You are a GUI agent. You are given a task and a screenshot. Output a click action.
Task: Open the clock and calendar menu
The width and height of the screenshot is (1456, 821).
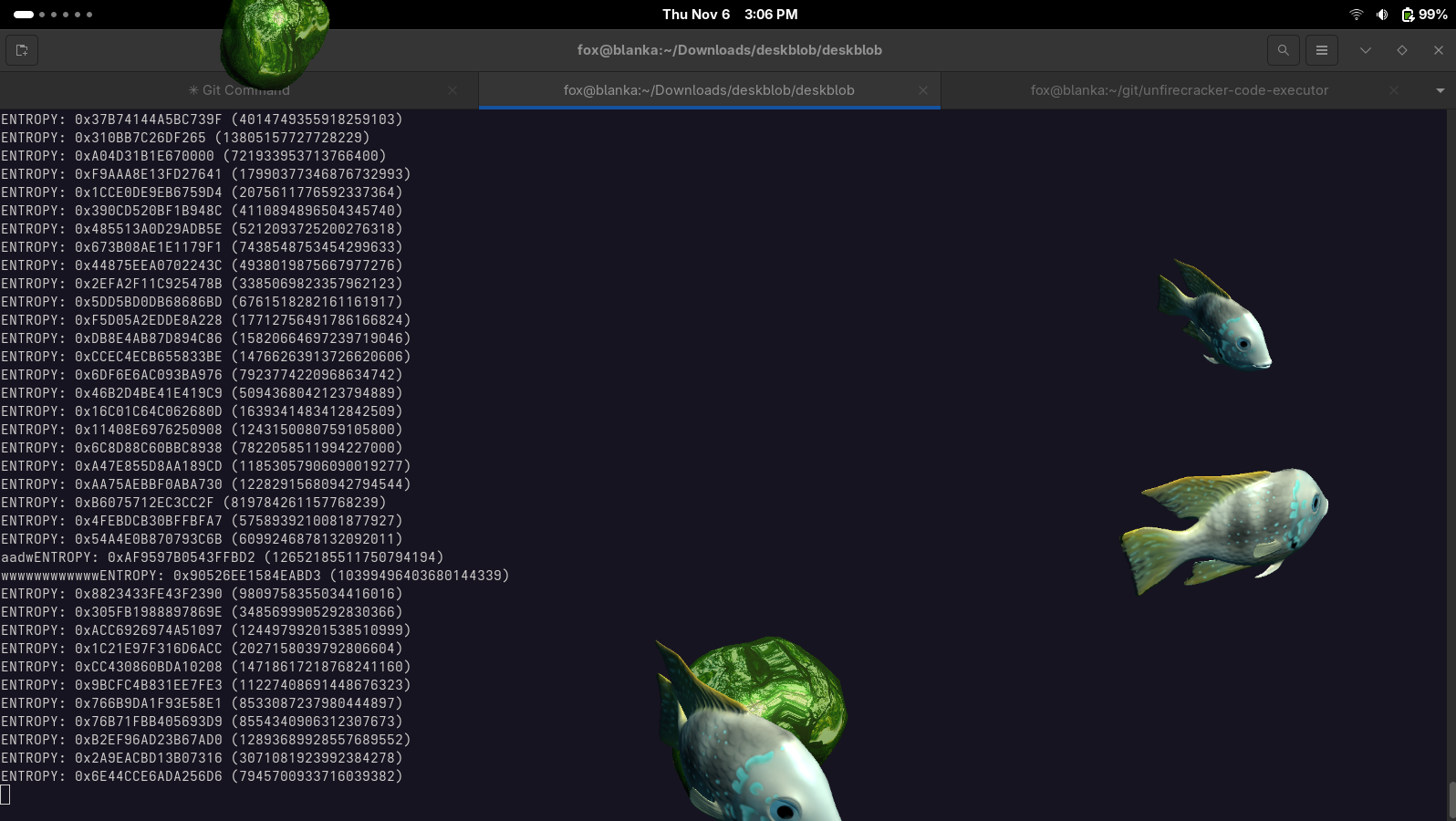729,15
